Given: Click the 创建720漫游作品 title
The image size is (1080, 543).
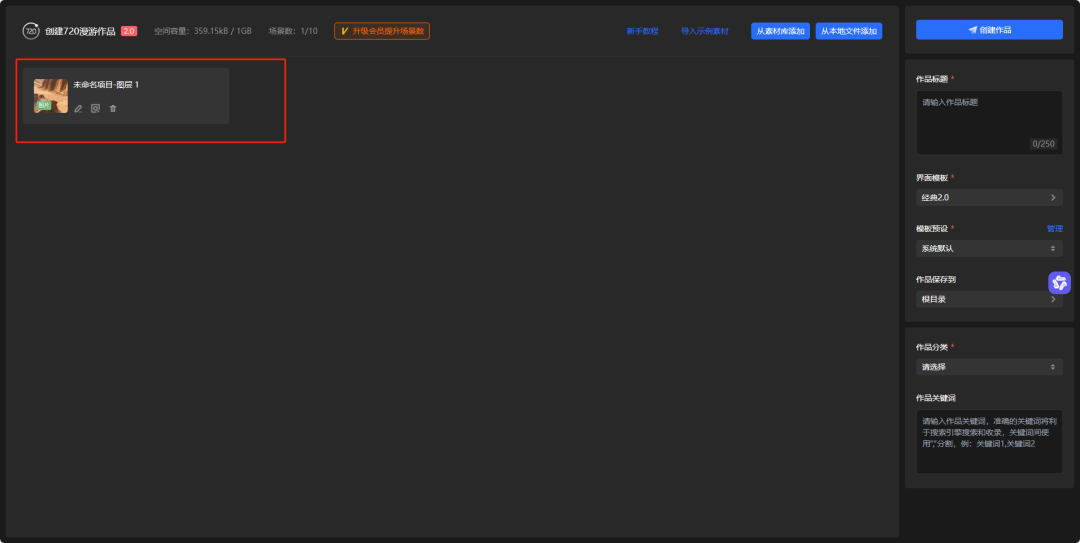Looking at the screenshot, I should 80,31.
